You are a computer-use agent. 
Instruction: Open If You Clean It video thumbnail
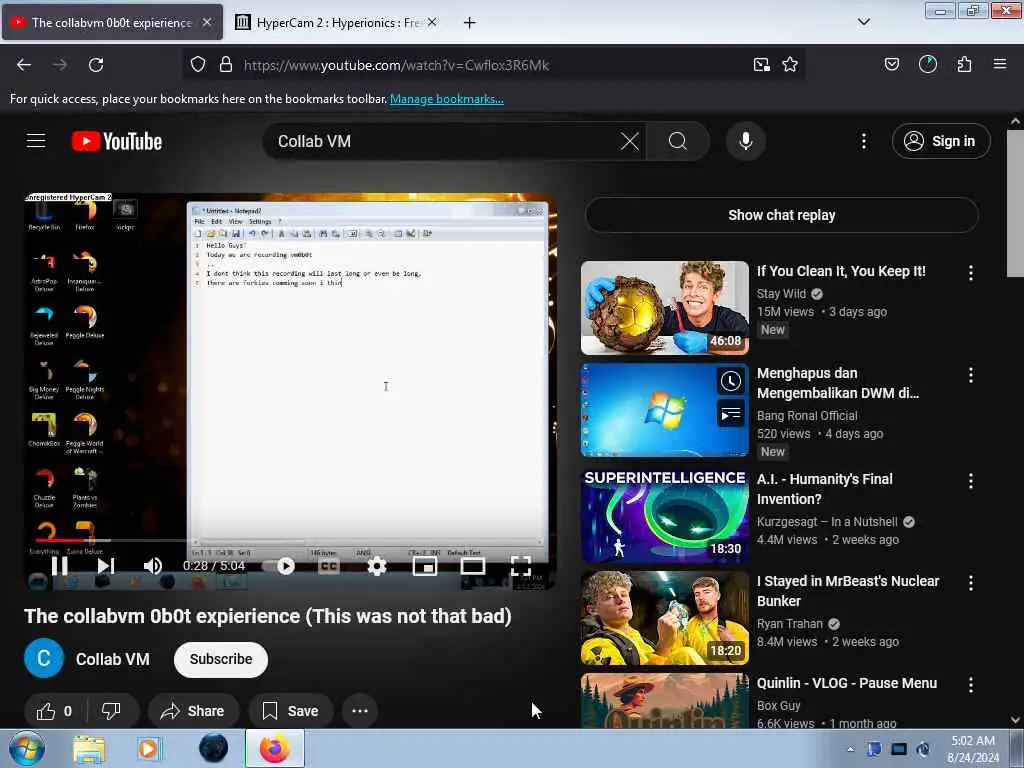tap(665, 308)
